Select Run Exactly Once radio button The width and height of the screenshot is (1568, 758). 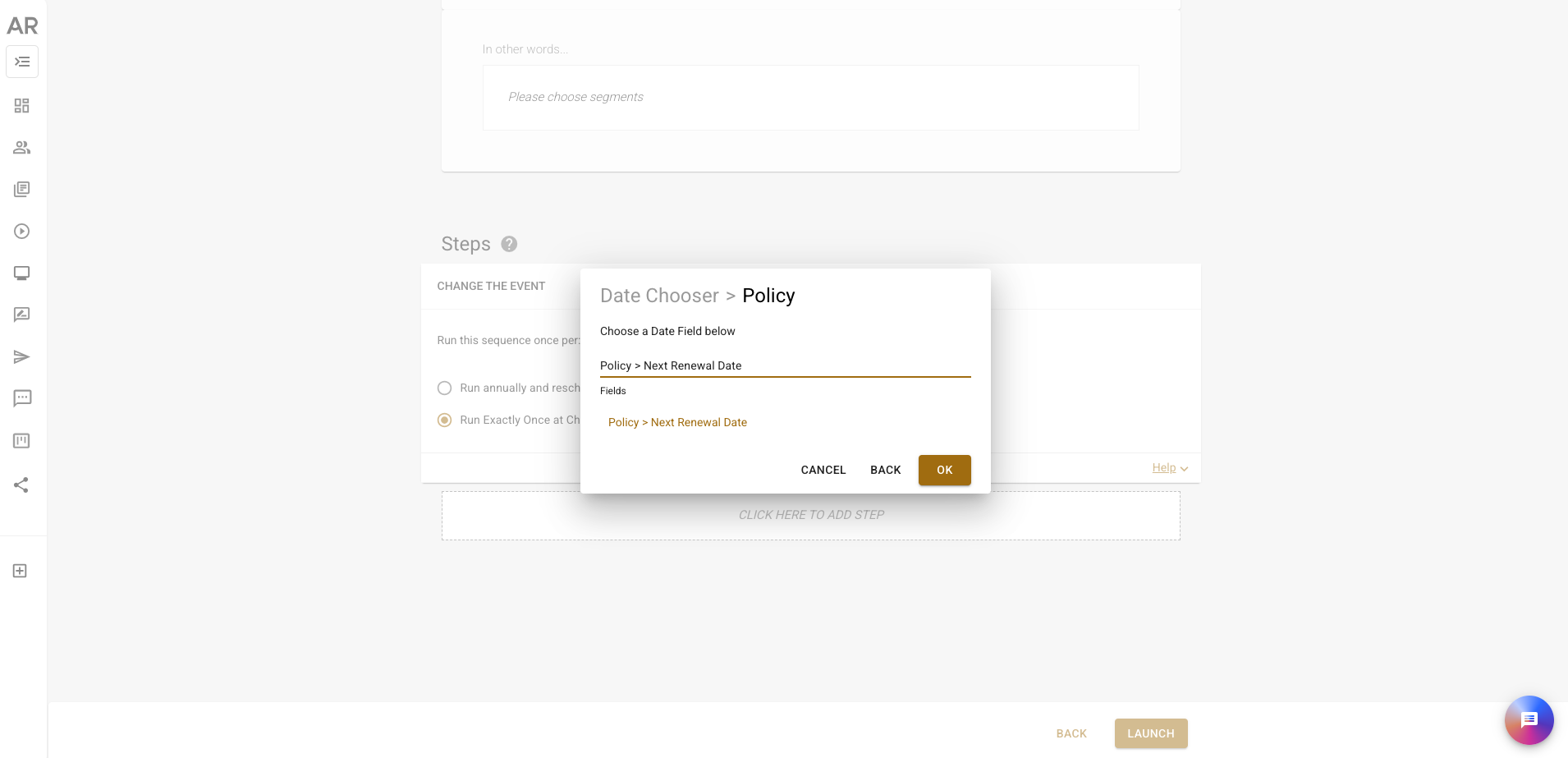click(445, 420)
